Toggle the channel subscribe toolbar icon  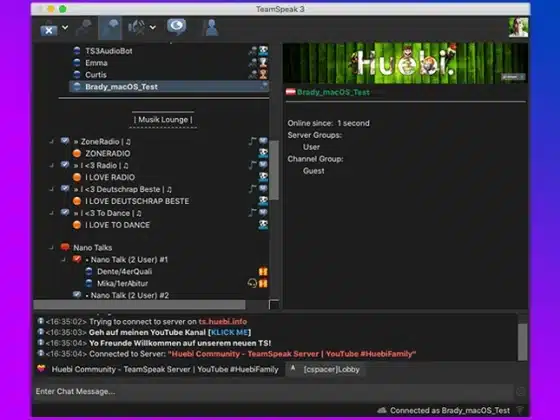click(x=110, y=28)
